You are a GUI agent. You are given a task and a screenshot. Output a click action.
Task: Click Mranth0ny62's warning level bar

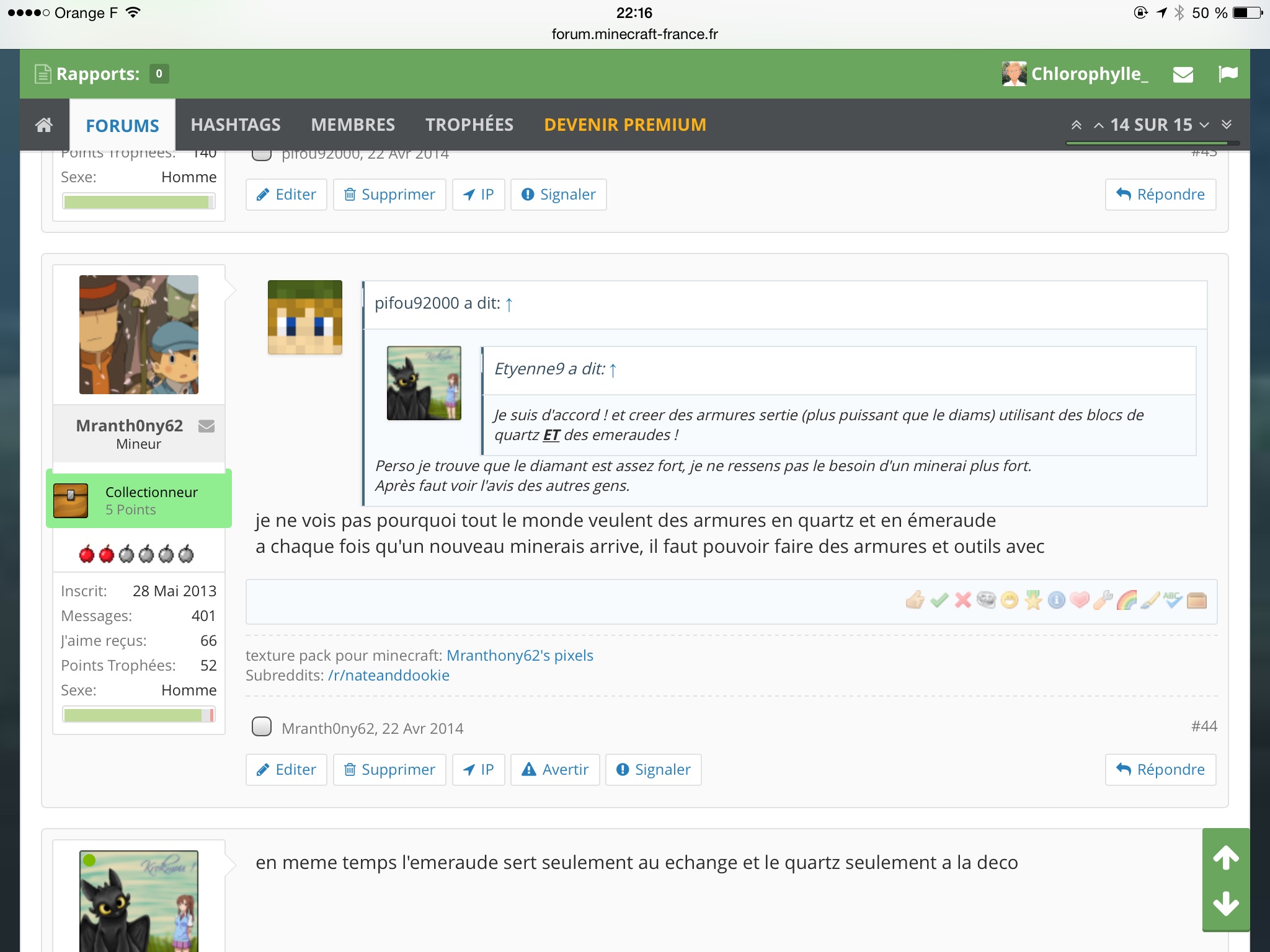(x=139, y=715)
